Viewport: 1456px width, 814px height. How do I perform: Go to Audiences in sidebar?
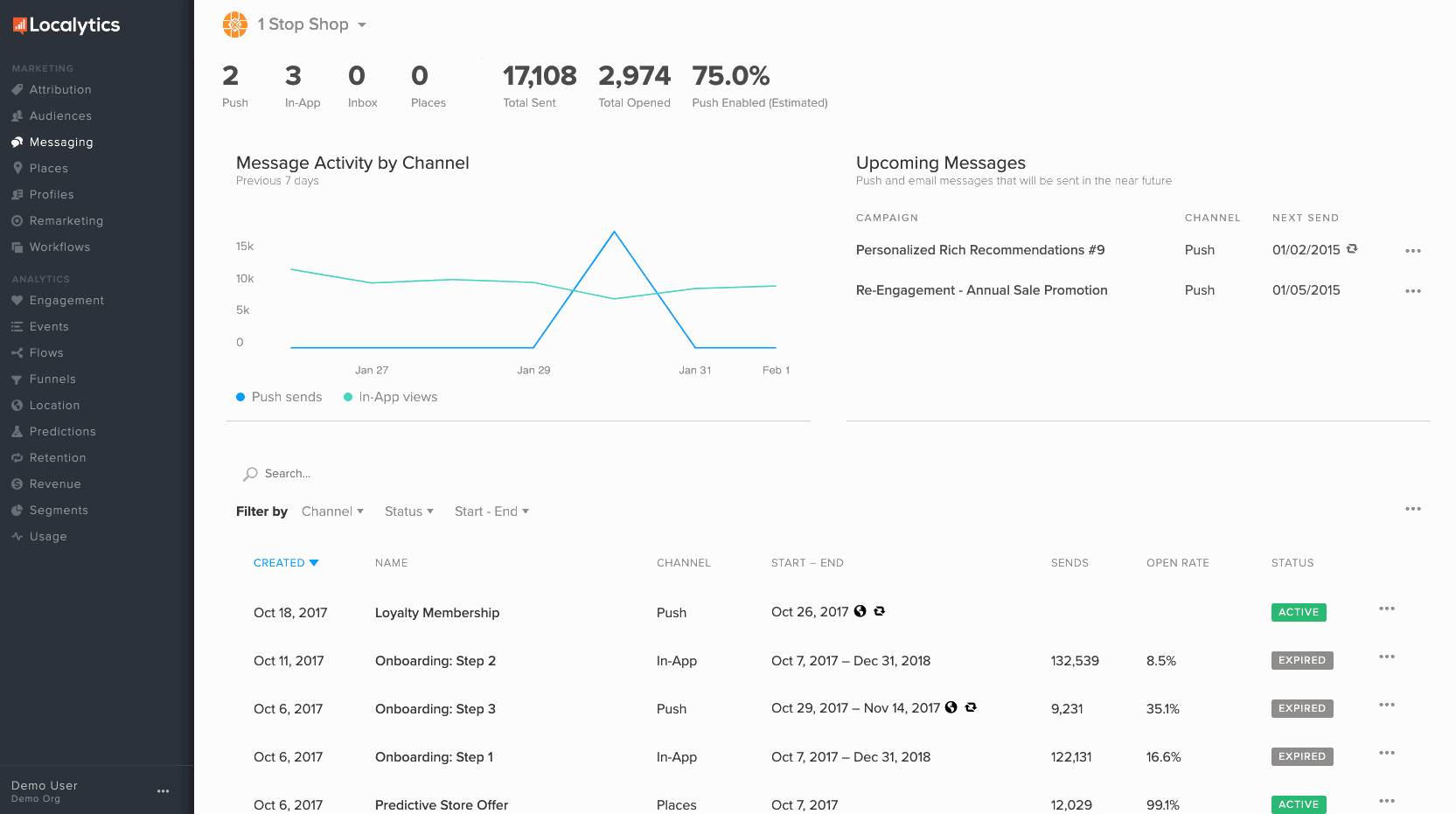pos(60,116)
